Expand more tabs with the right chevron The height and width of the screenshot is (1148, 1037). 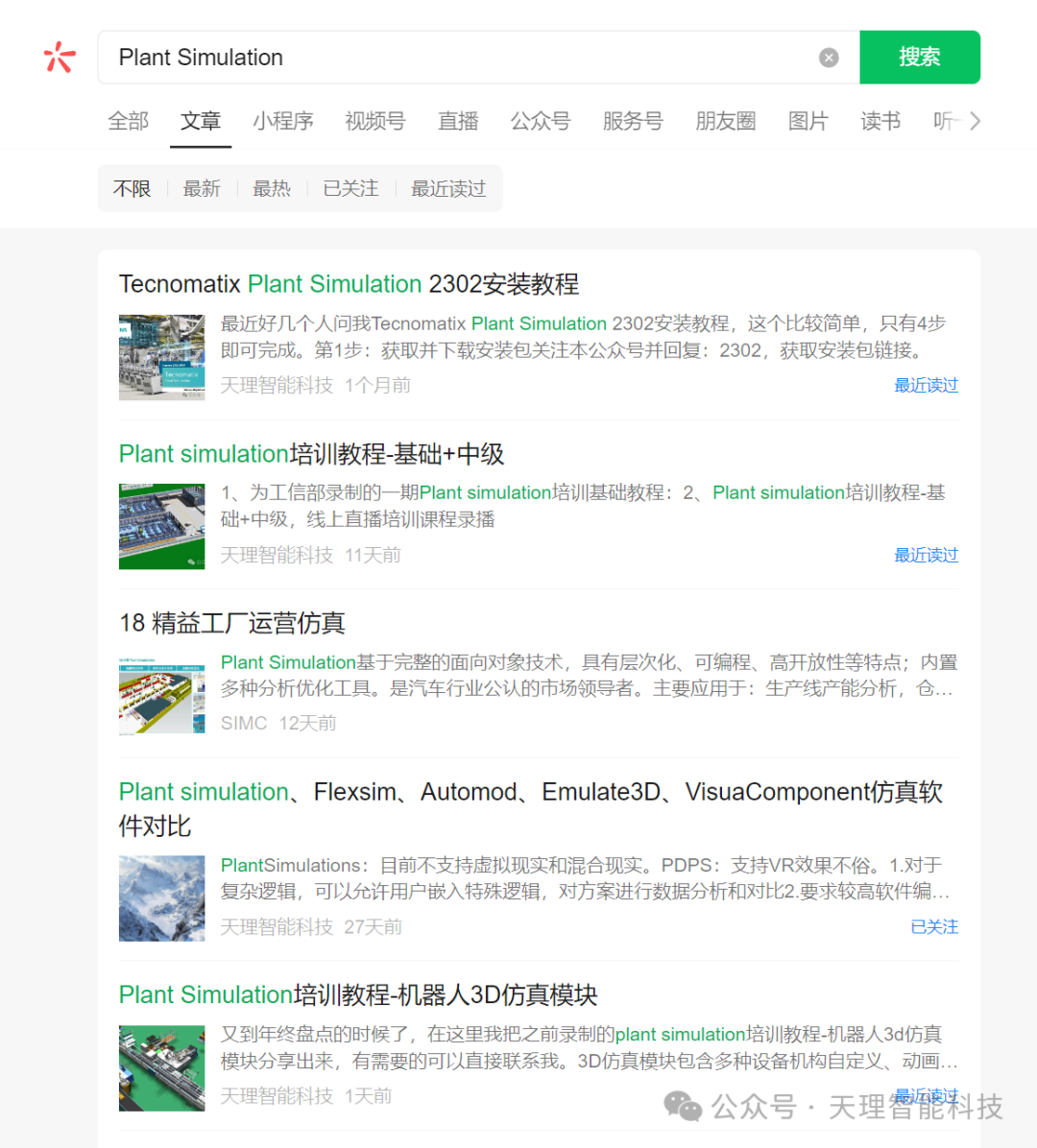tap(975, 121)
